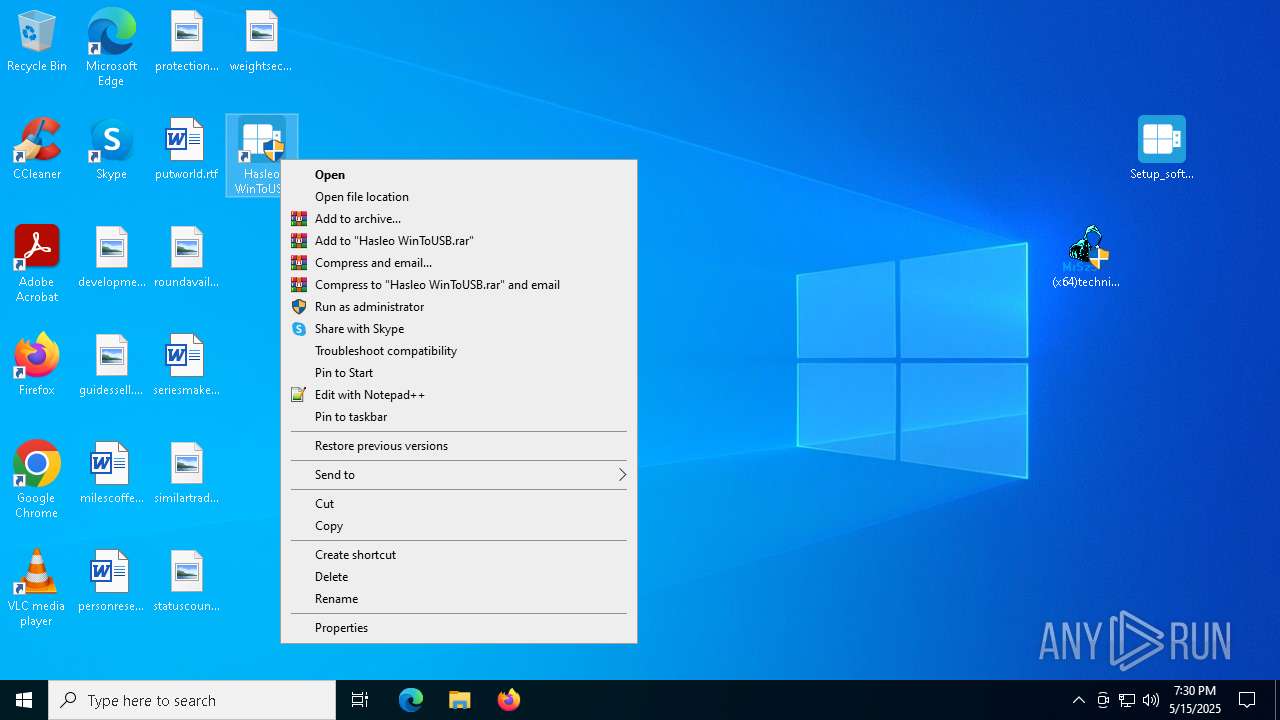Click the taskbar search box
Viewport: 1280px width, 720px height.
(x=192, y=700)
